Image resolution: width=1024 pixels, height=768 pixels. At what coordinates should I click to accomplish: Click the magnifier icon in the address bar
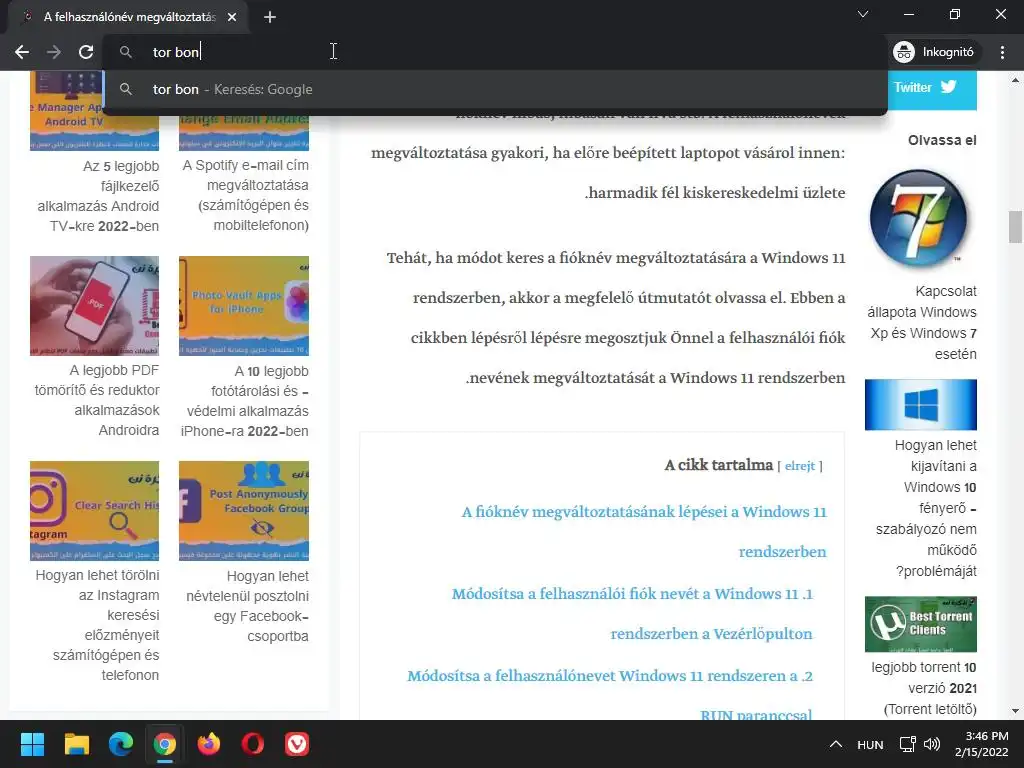[x=126, y=52]
